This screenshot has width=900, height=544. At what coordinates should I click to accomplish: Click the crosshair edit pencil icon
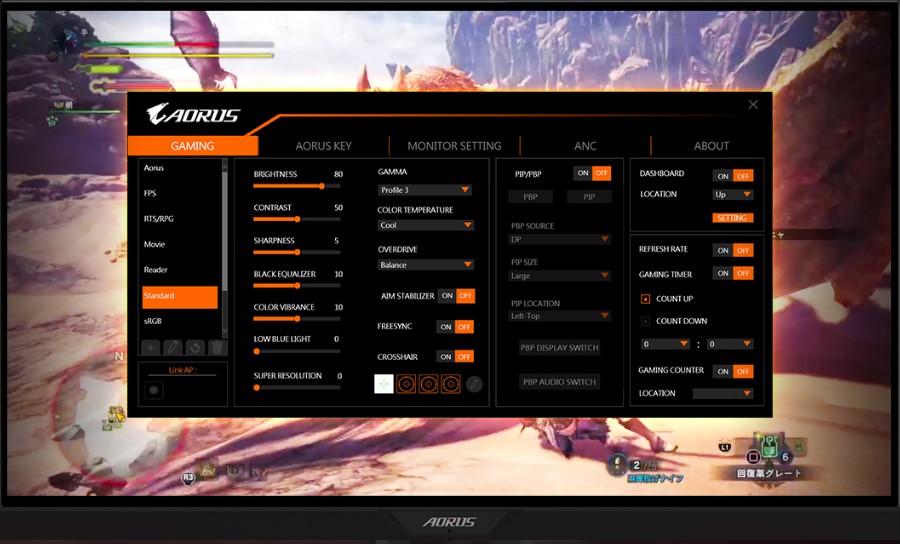tap(474, 383)
